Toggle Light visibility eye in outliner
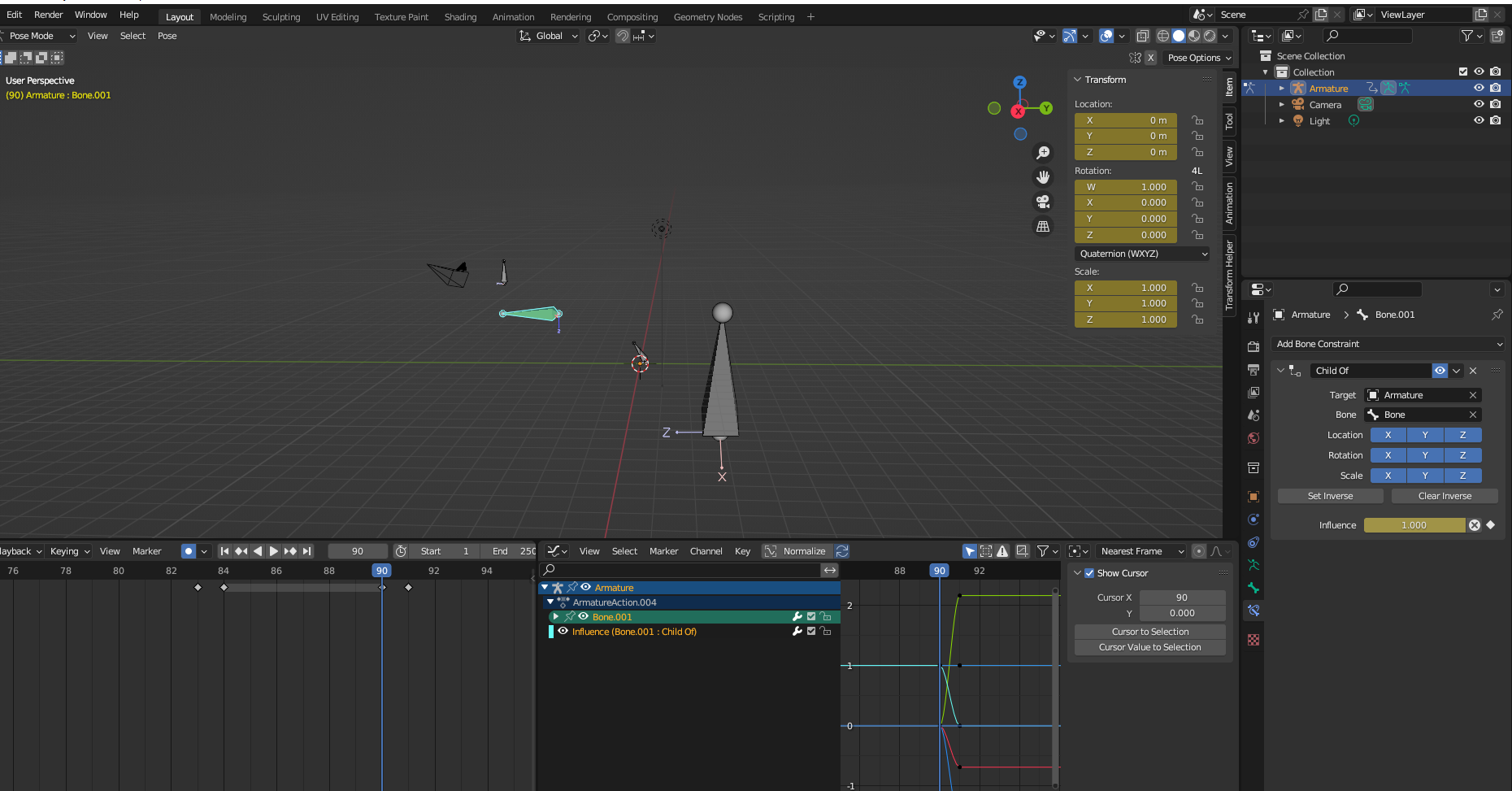This screenshot has width=1512, height=791. pos(1479,120)
